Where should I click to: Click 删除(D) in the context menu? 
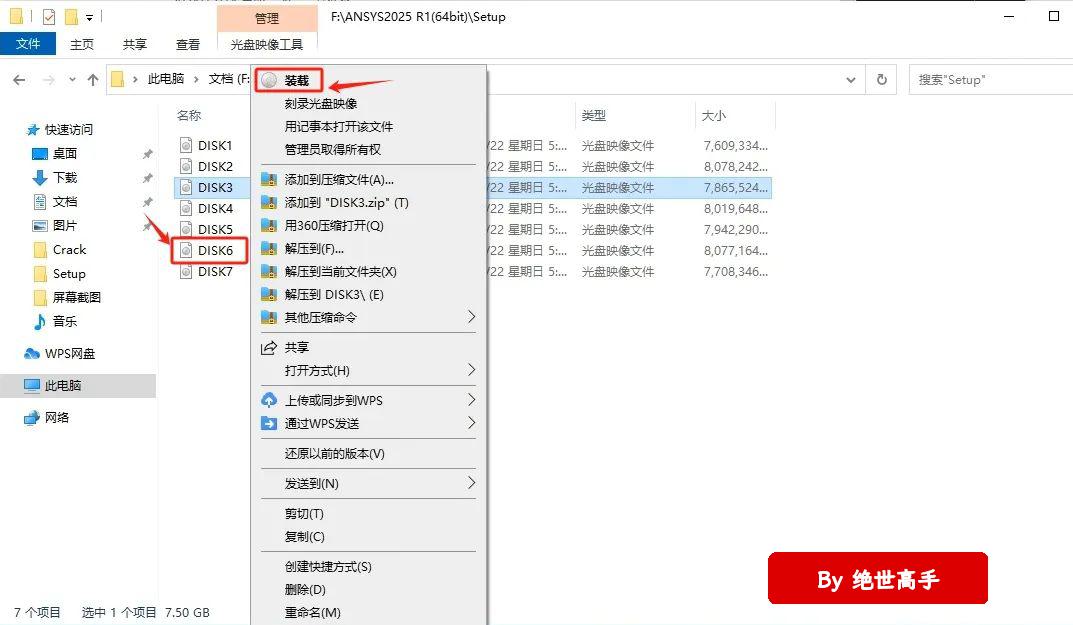pos(305,590)
